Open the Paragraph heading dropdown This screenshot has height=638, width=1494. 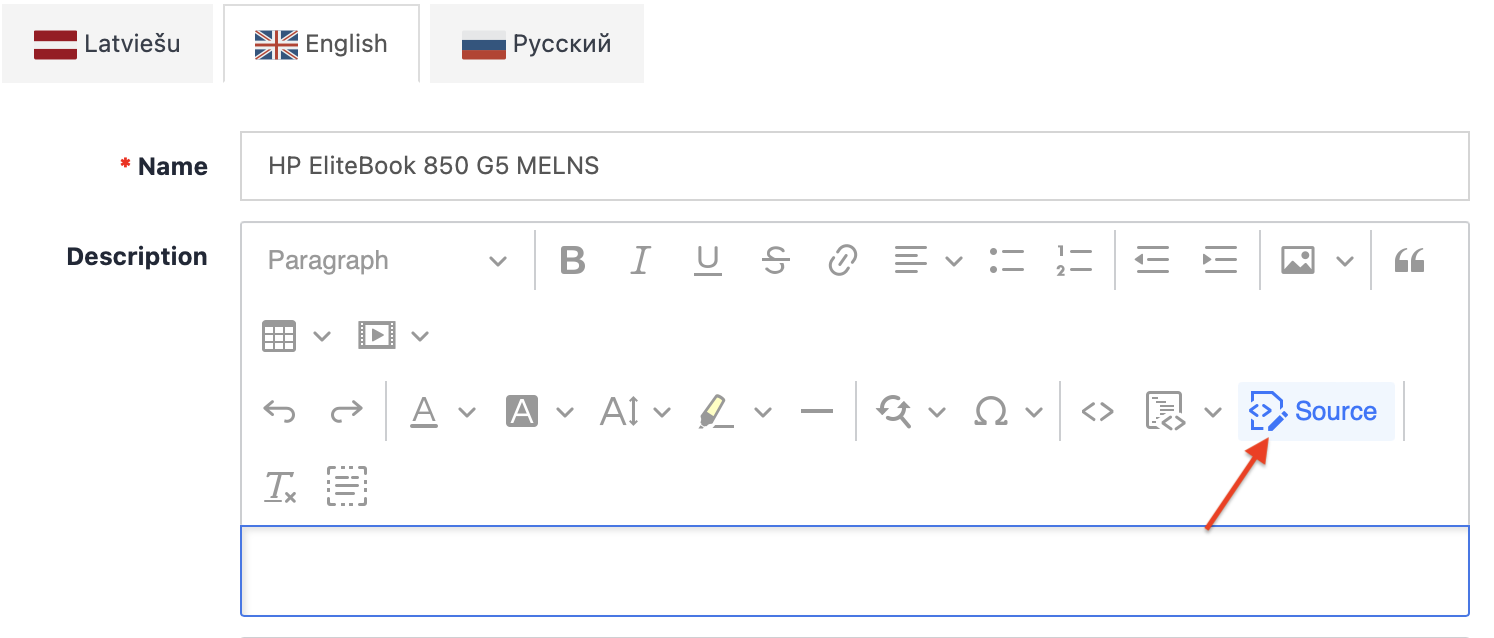pyautogui.click(x=387, y=261)
